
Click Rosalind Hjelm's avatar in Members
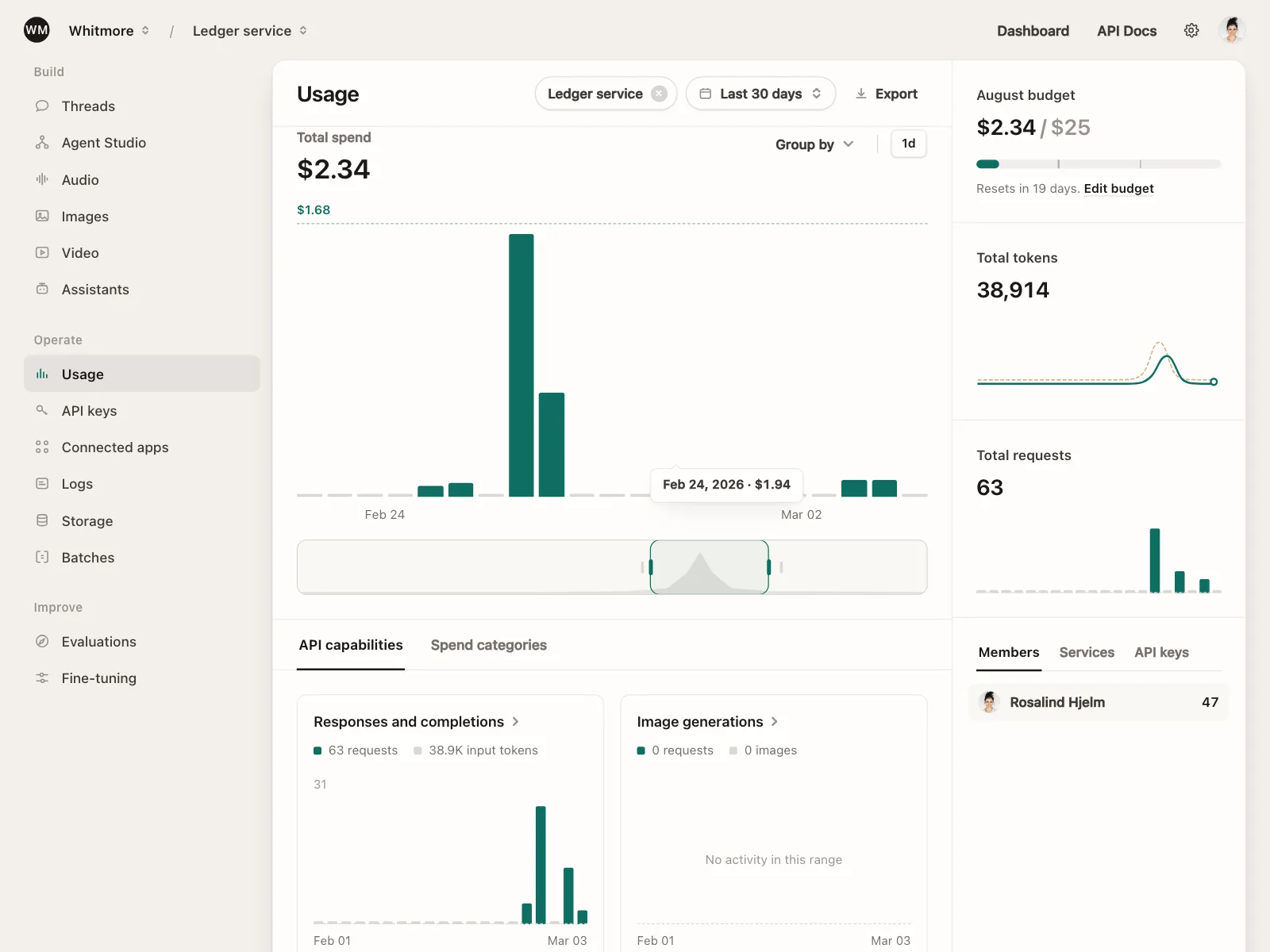(989, 702)
